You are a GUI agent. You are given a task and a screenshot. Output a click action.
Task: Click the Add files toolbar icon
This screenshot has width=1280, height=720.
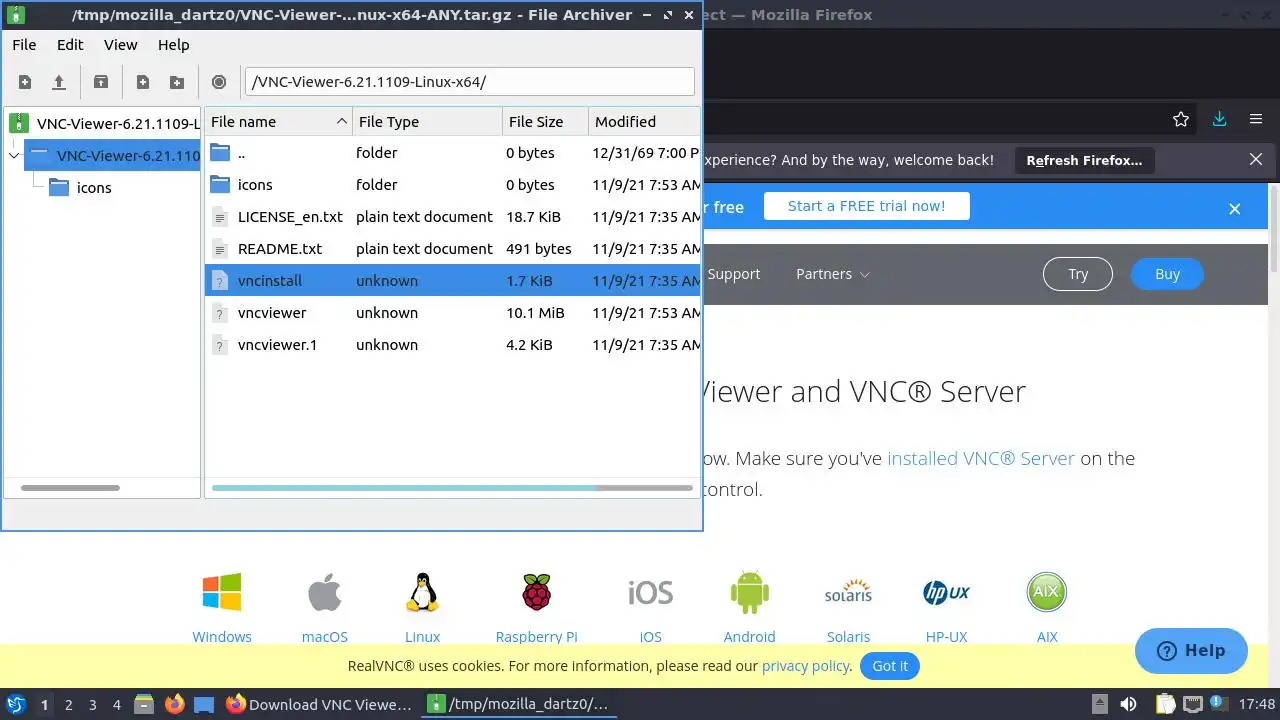(143, 82)
